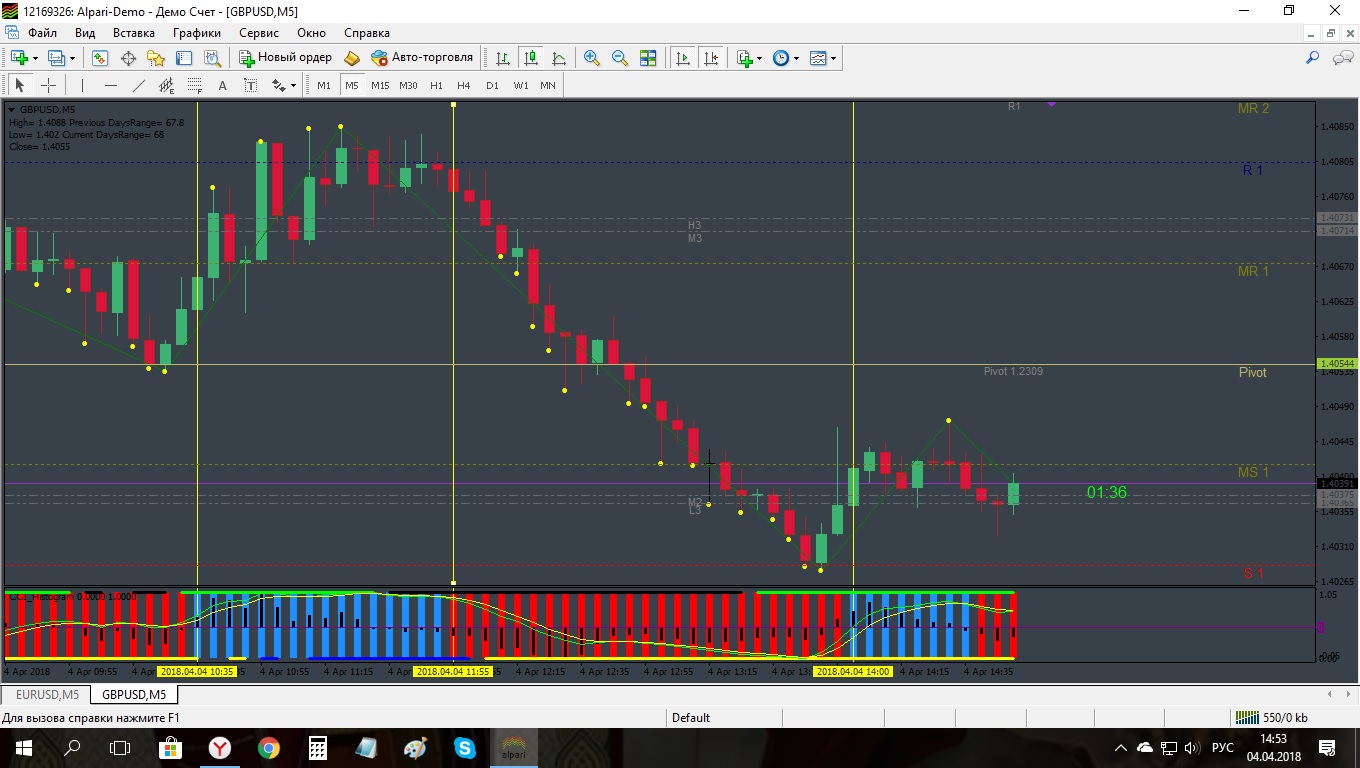This screenshot has height=768, width=1360.
Task: Show the Market Watch window
Action: click(x=100, y=58)
